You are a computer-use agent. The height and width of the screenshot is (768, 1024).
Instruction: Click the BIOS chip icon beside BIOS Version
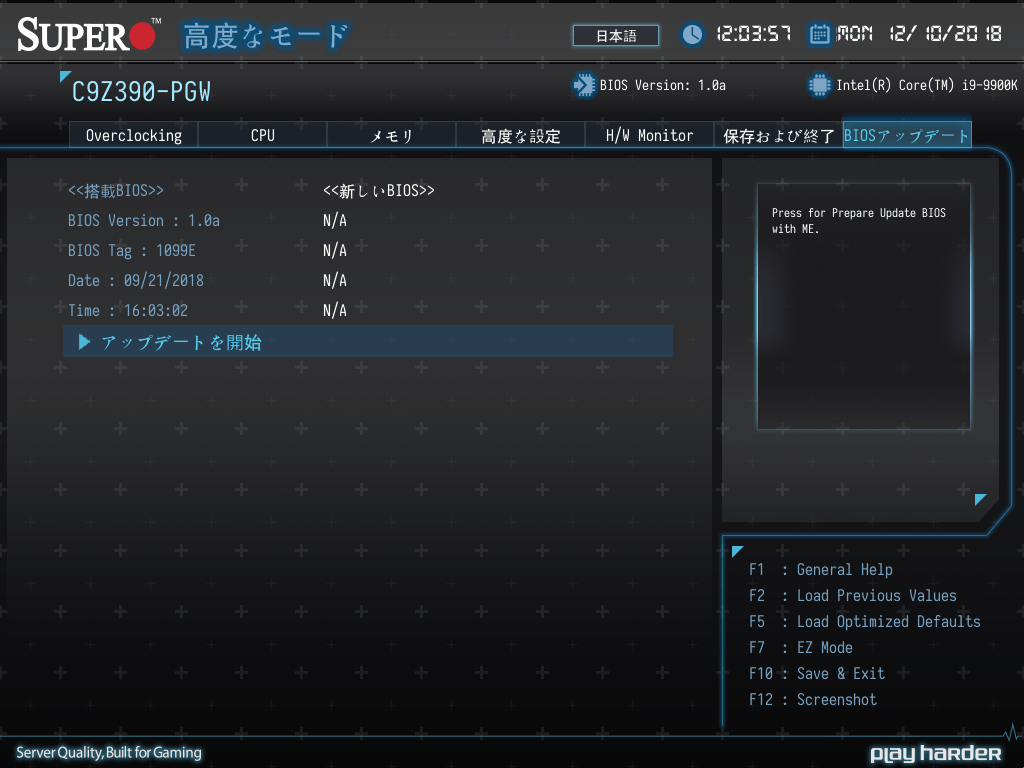click(x=584, y=86)
